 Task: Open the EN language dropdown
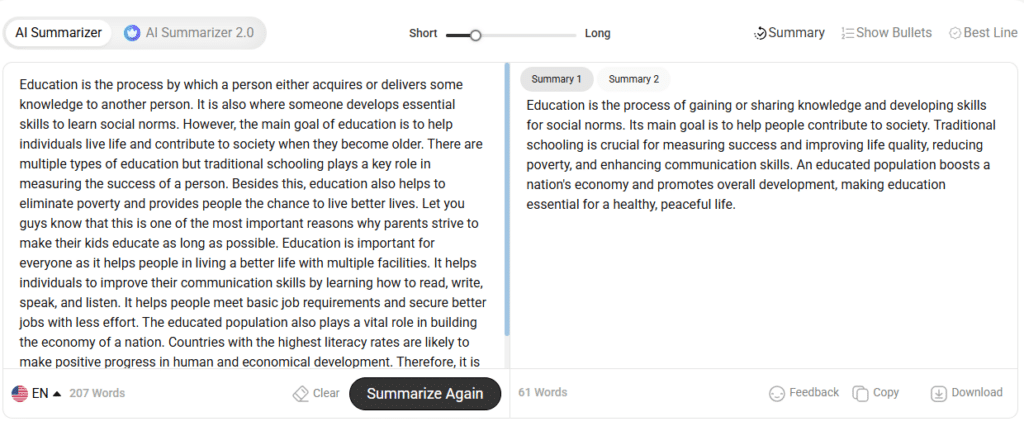pos(40,393)
